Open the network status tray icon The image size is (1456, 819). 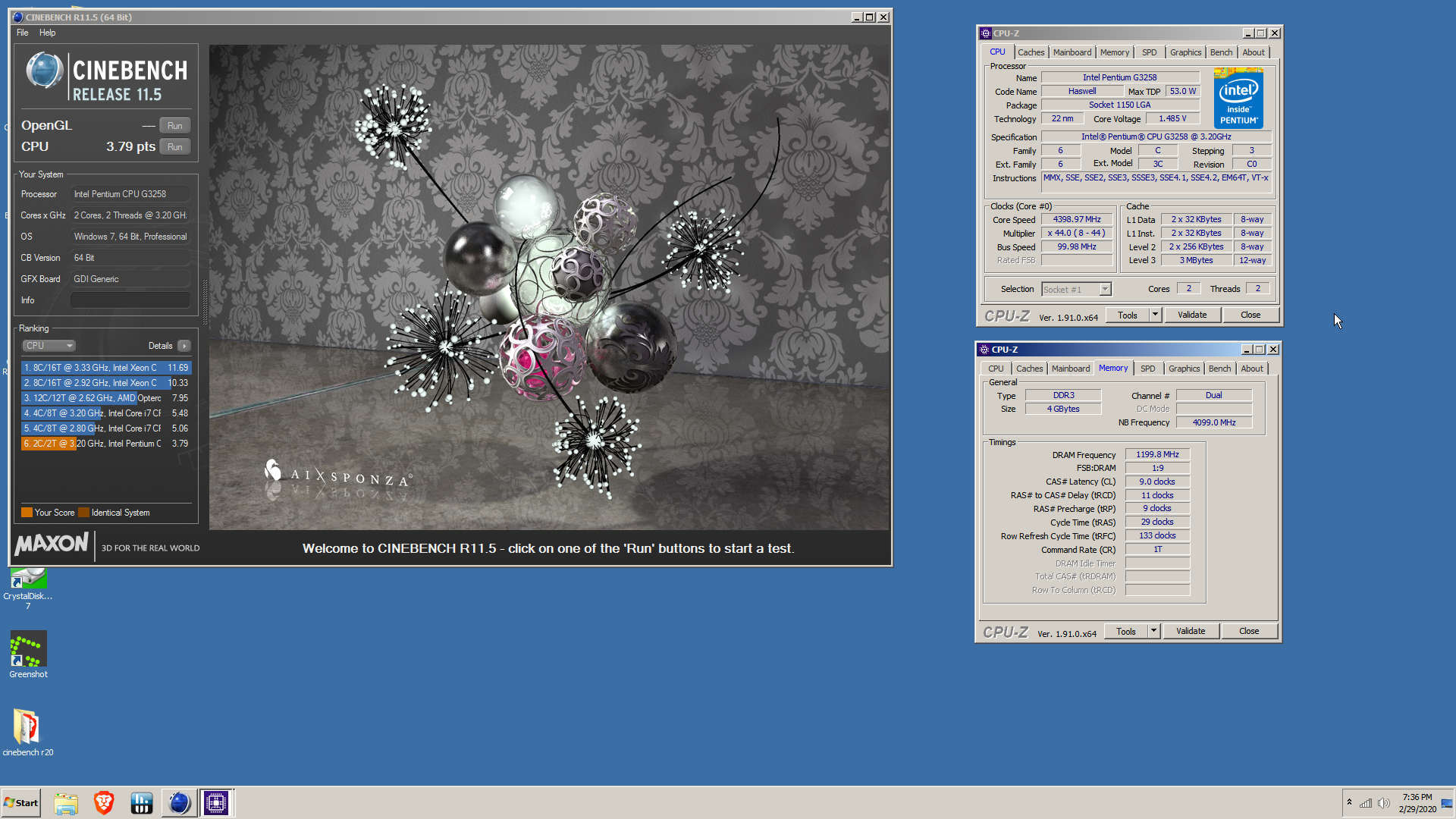pyautogui.click(x=1366, y=803)
